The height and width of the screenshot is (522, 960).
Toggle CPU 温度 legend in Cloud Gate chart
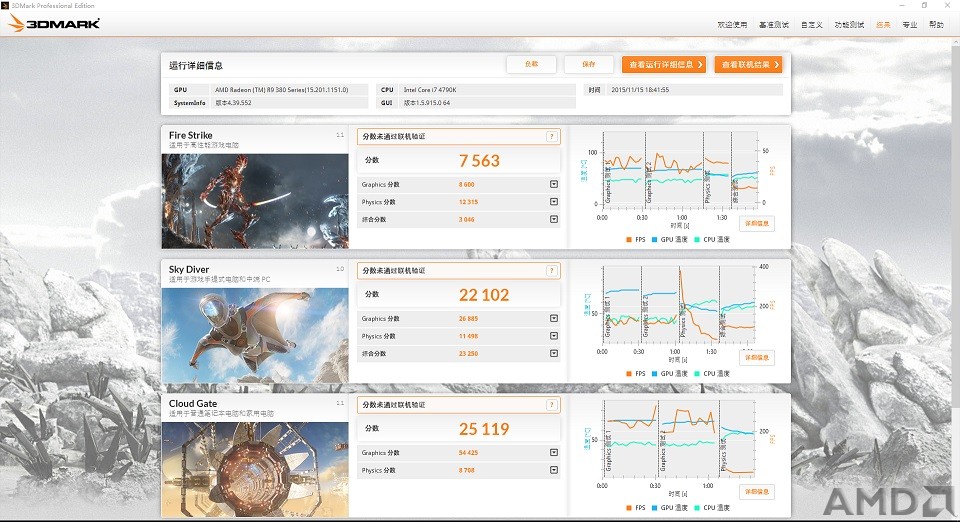[712, 507]
